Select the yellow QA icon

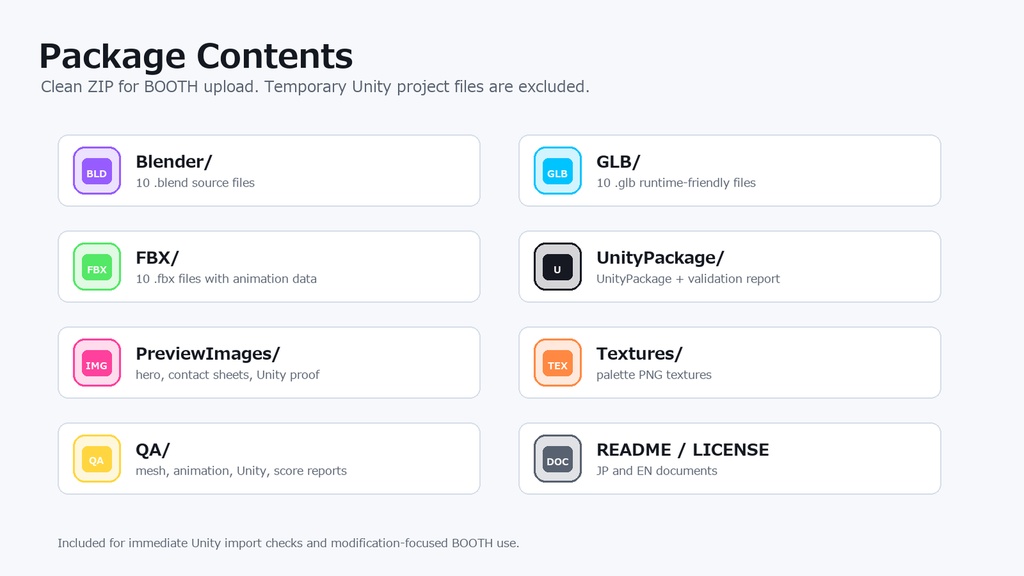tap(97, 458)
